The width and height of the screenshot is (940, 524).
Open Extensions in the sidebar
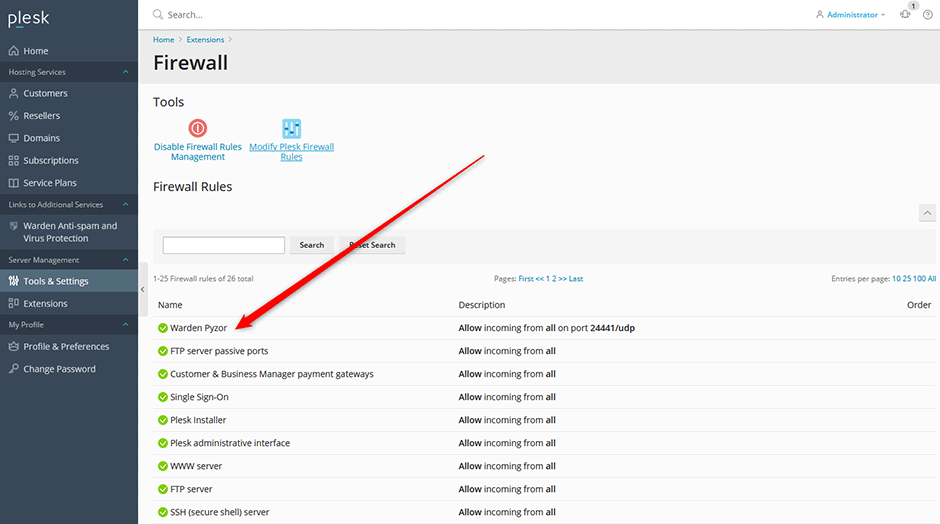point(45,303)
